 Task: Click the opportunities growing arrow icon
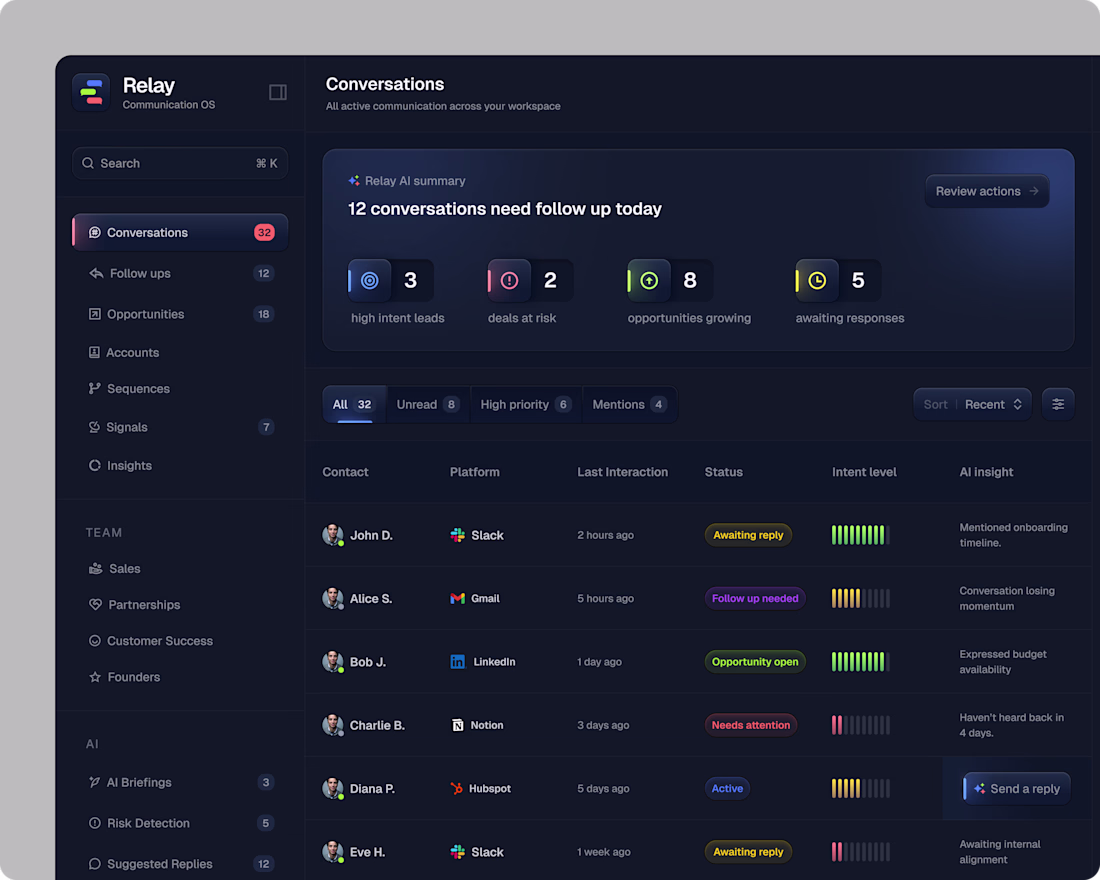[x=650, y=281]
